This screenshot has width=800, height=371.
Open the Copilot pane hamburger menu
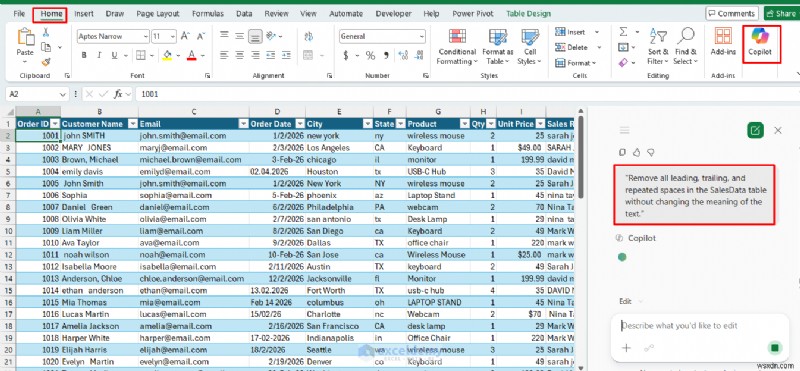[x=624, y=130]
